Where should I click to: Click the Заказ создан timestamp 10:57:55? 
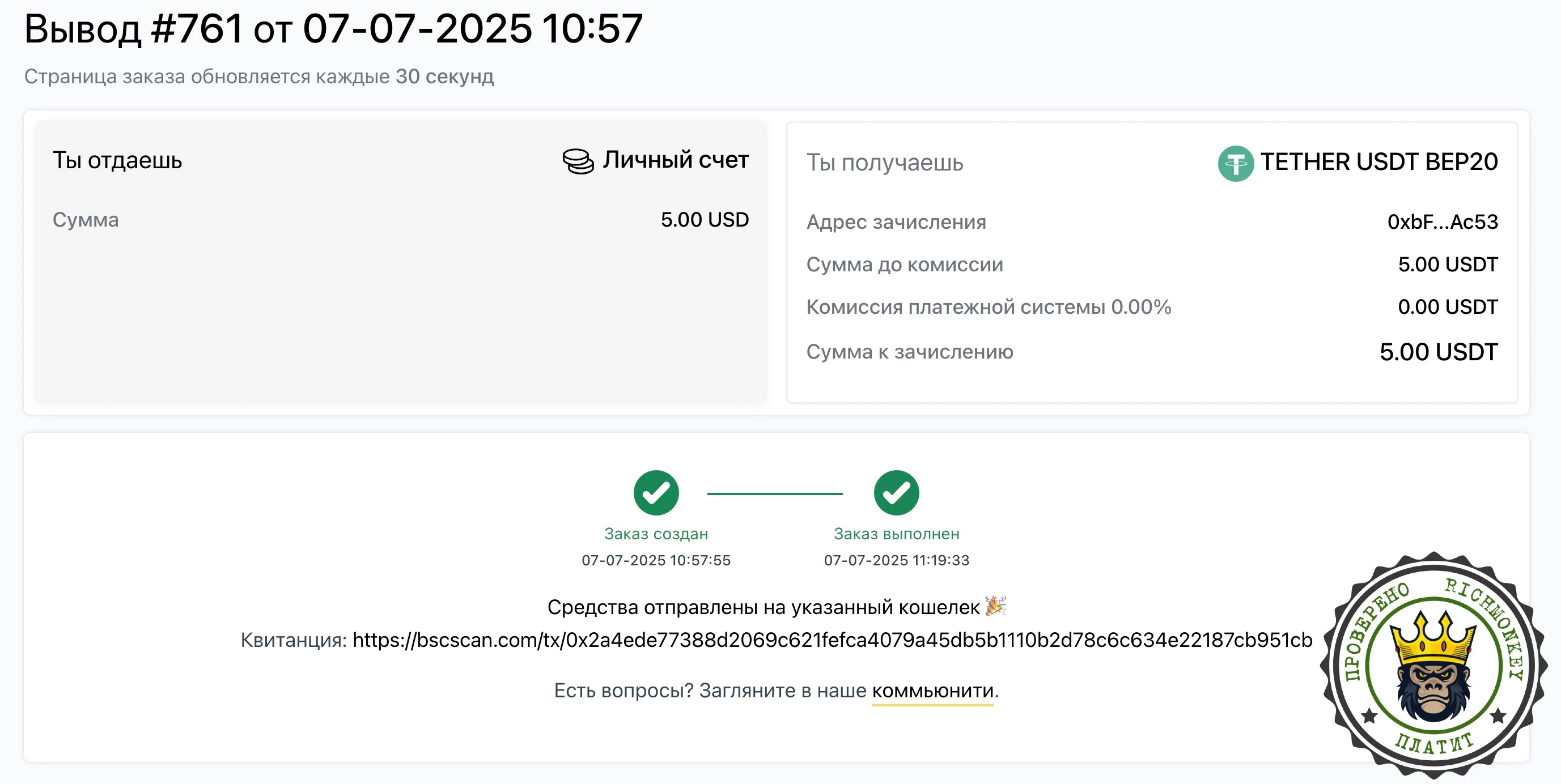pos(656,560)
